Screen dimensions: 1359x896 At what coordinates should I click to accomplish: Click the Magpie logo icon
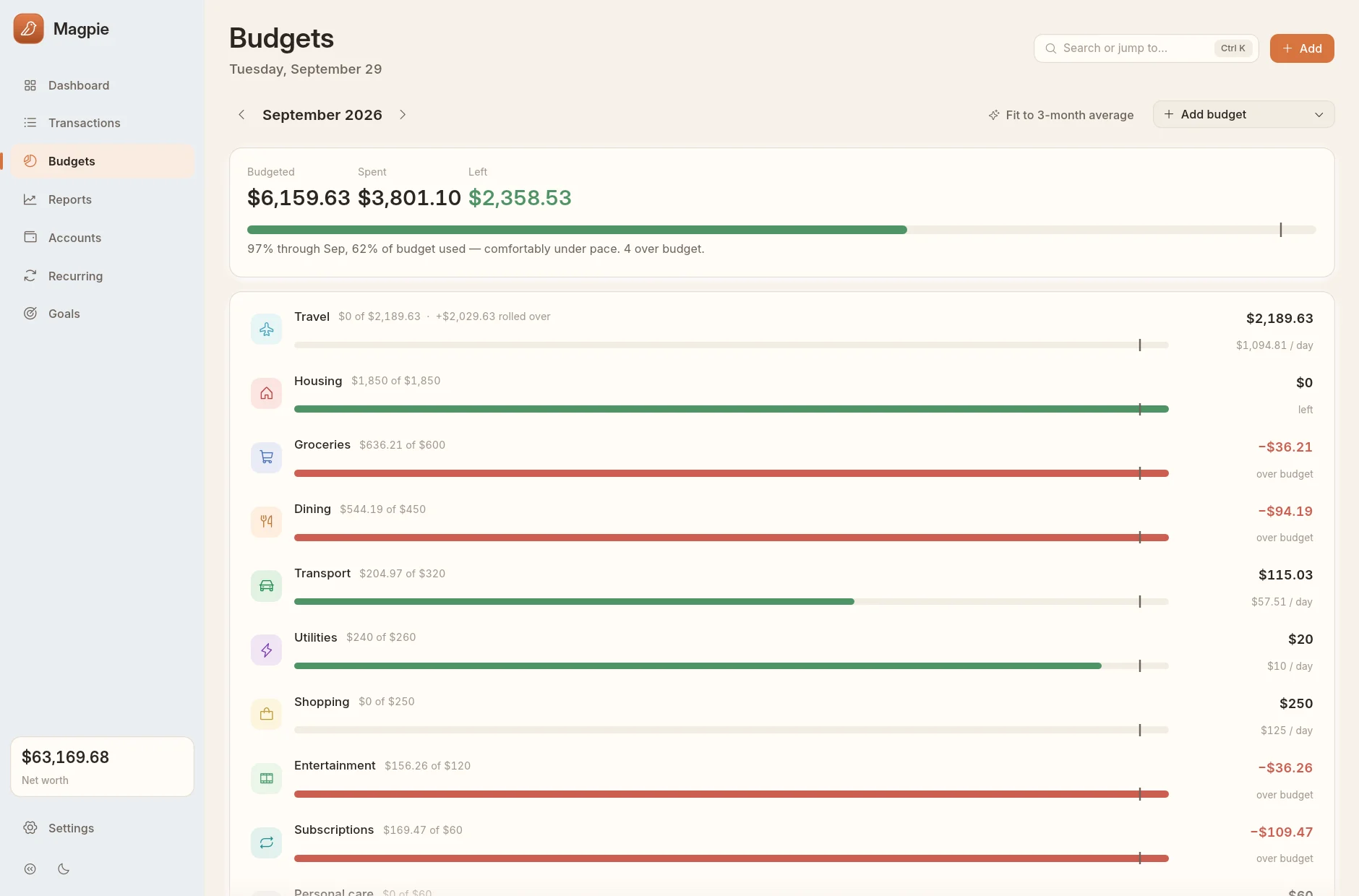coord(28,29)
